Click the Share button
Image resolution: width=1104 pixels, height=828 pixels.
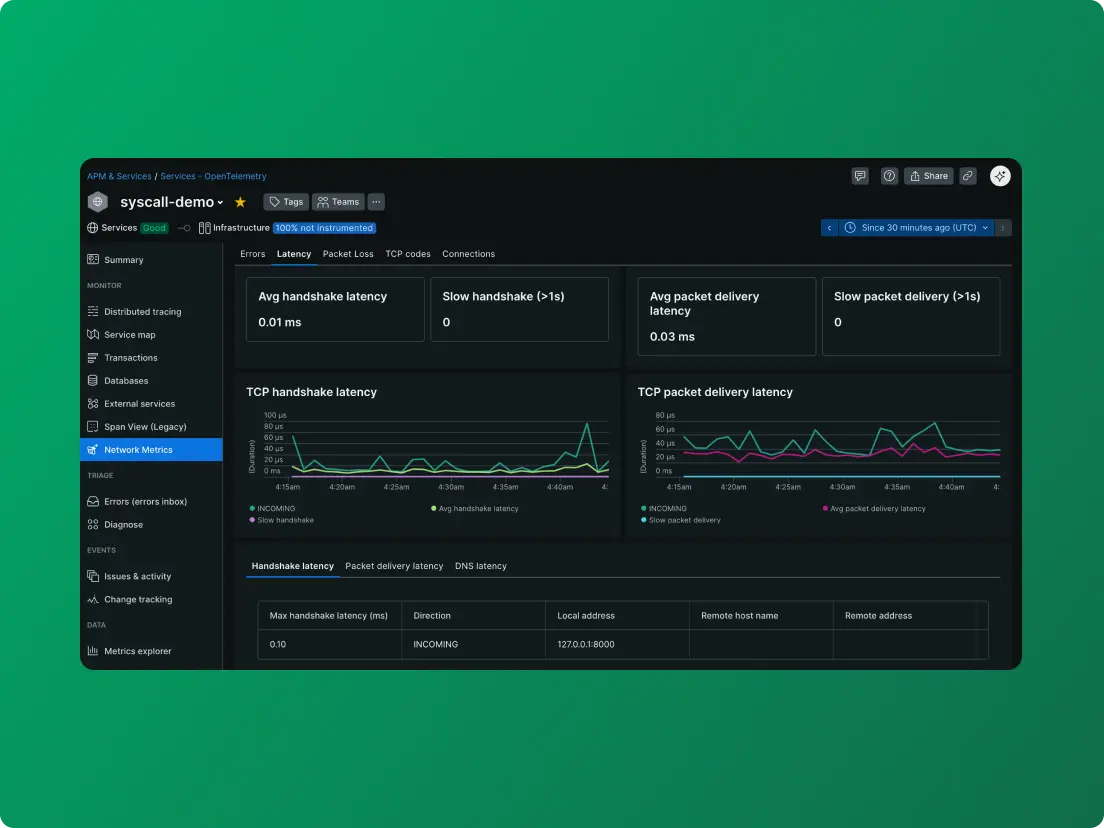pyautogui.click(x=928, y=176)
